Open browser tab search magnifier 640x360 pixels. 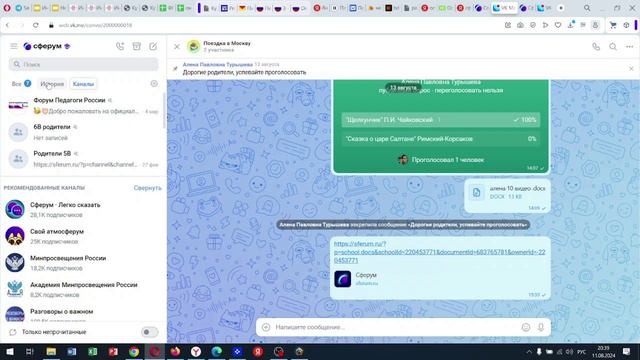pyautogui.click(x=587, y=8)
